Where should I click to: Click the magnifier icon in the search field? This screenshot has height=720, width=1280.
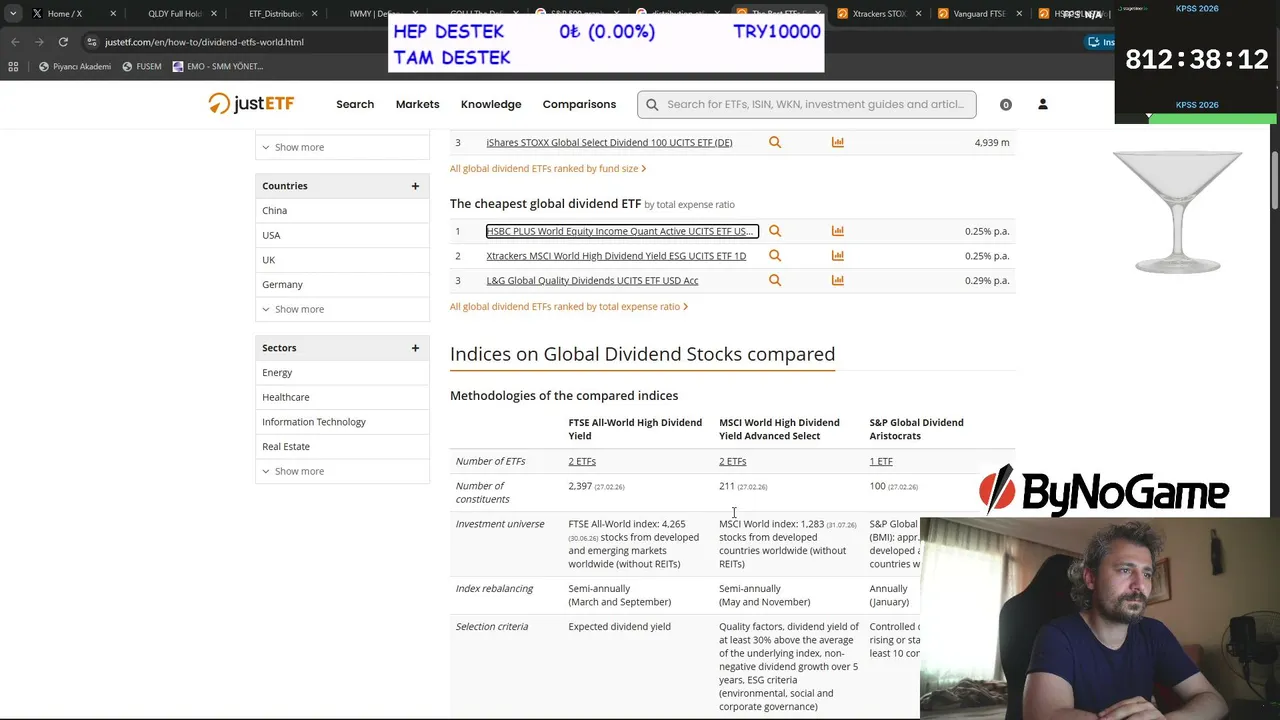pyautogui.click(x=652, y=104)
